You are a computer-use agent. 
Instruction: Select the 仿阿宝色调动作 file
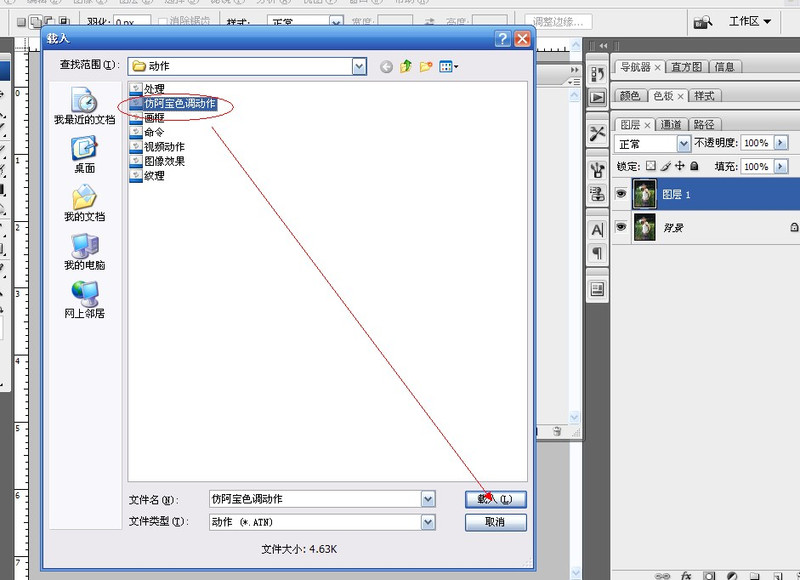pos(173,104)
